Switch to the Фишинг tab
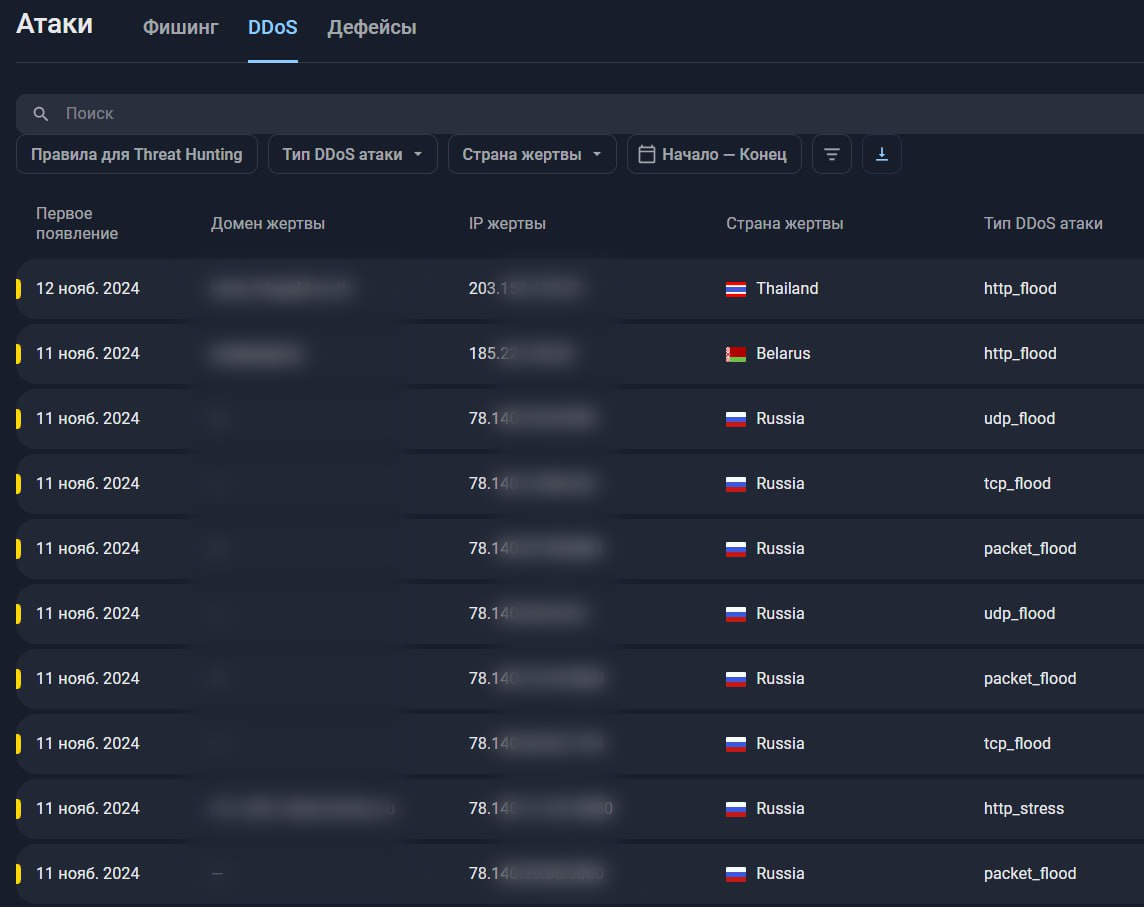Image resolution: width=1144 pixels, height=907 pixels. [x=180, y=28]
